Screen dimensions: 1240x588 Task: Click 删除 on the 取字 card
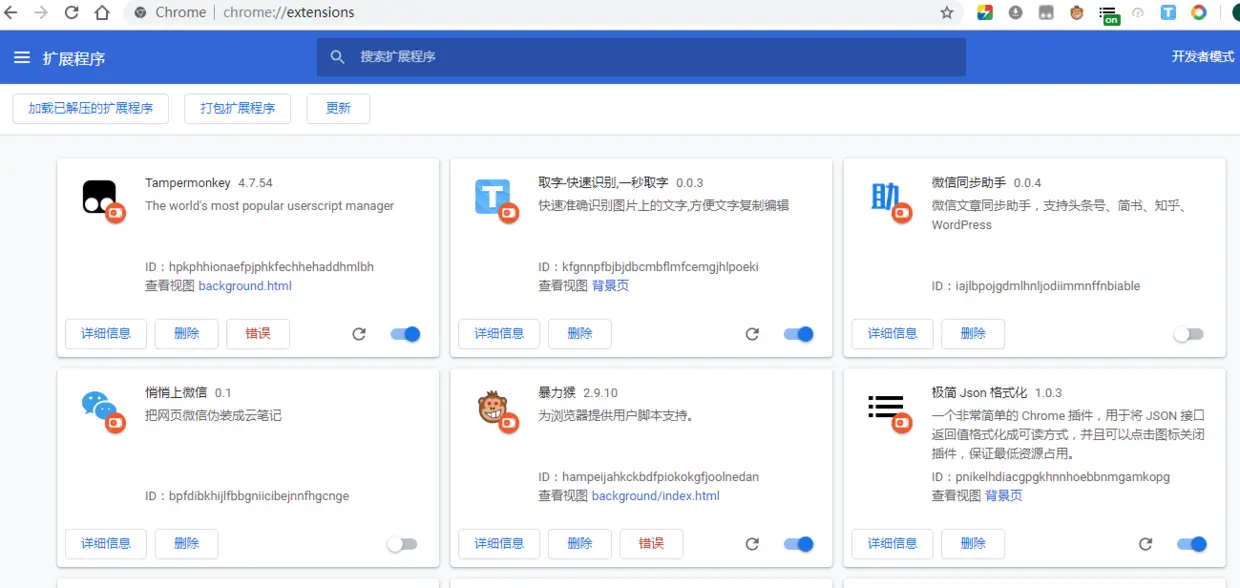point(580,334)
